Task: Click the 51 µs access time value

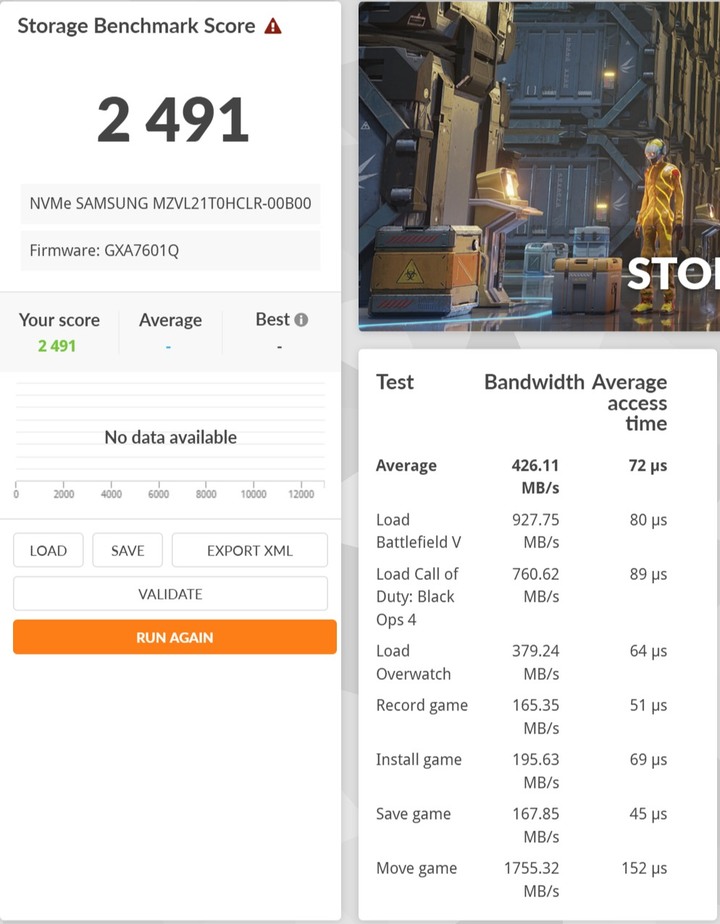Action: pyautogui.click(x=648, y=705)
